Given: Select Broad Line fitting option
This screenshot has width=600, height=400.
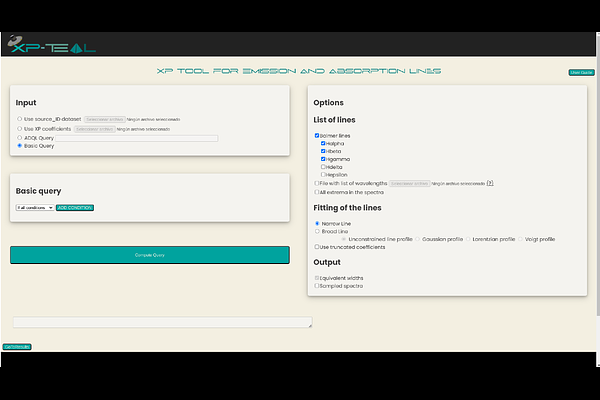Looking at the screenshot, I should (x=317, y=231).
